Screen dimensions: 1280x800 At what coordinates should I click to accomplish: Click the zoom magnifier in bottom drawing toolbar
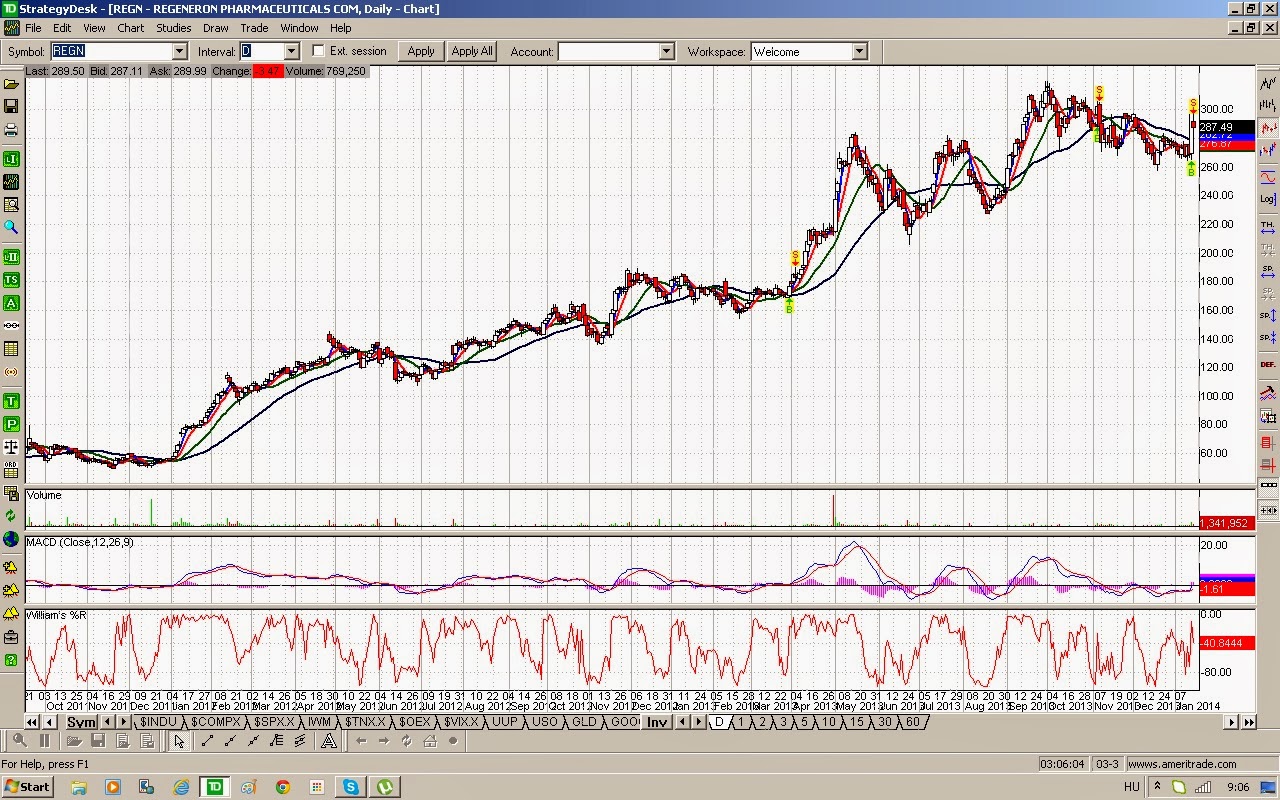[19, 741]
